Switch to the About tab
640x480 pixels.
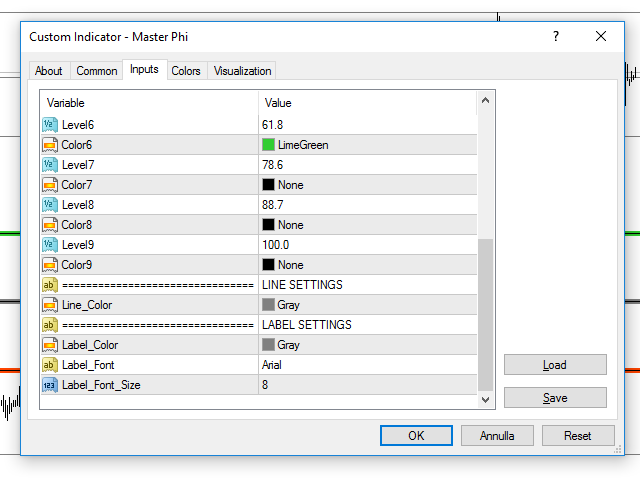[x=49, y=71]
